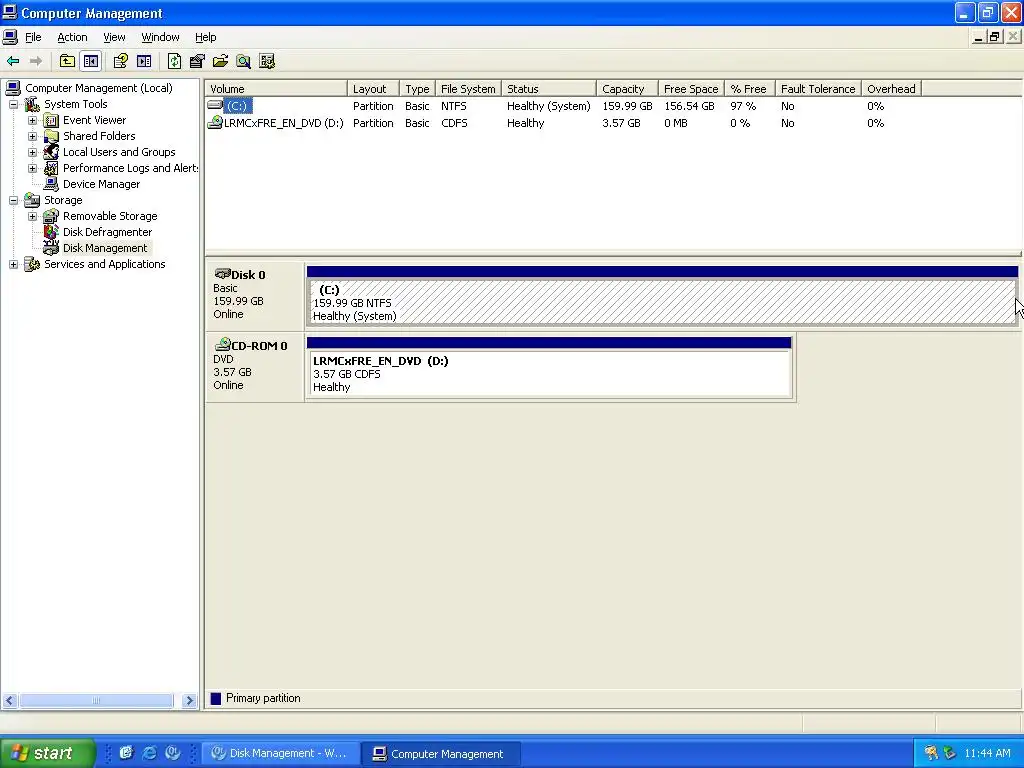
Task: Open the Help menu
Action: pyautogui.click(x=206, y=37)
